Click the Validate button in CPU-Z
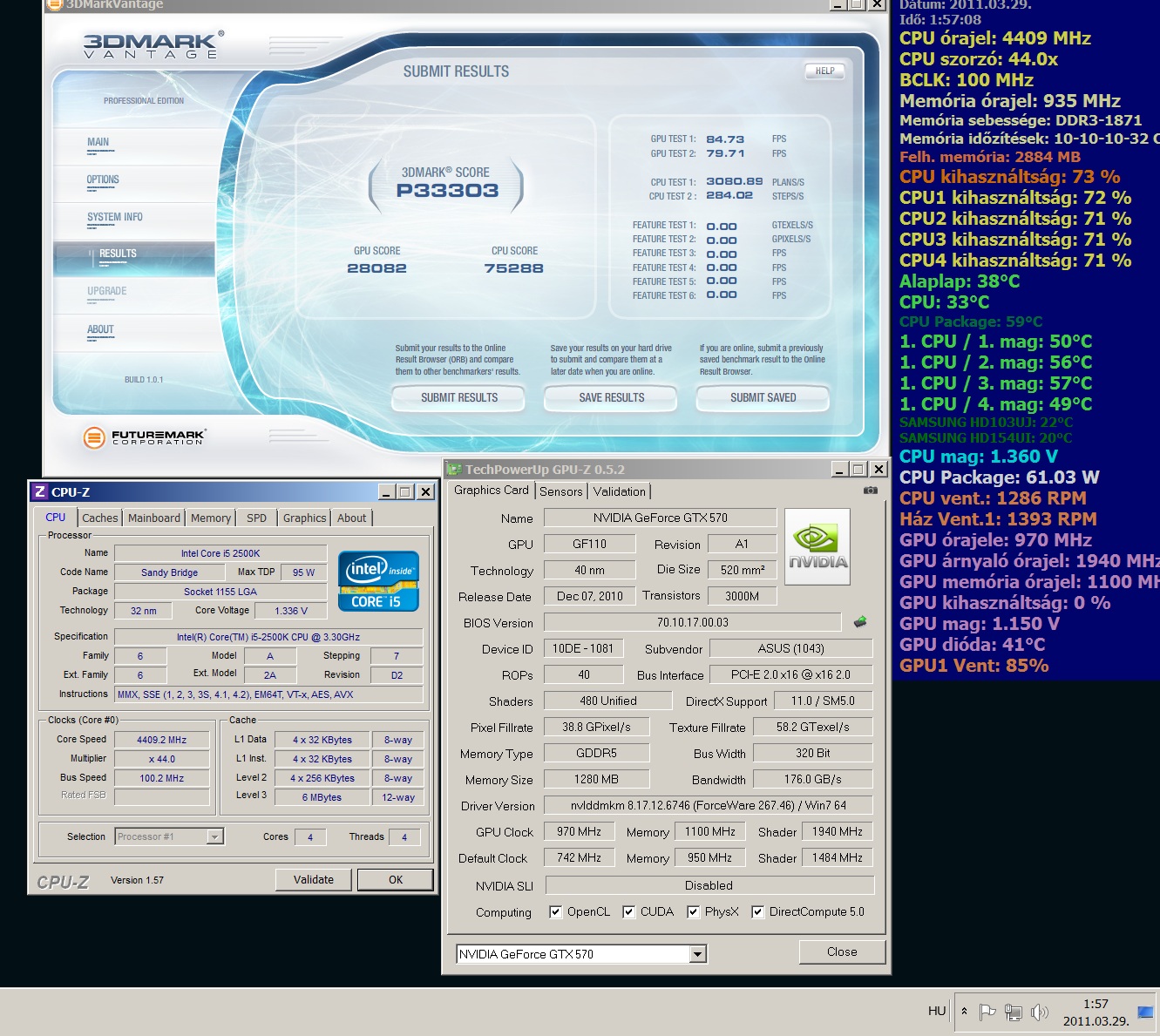 pos(314,879)
